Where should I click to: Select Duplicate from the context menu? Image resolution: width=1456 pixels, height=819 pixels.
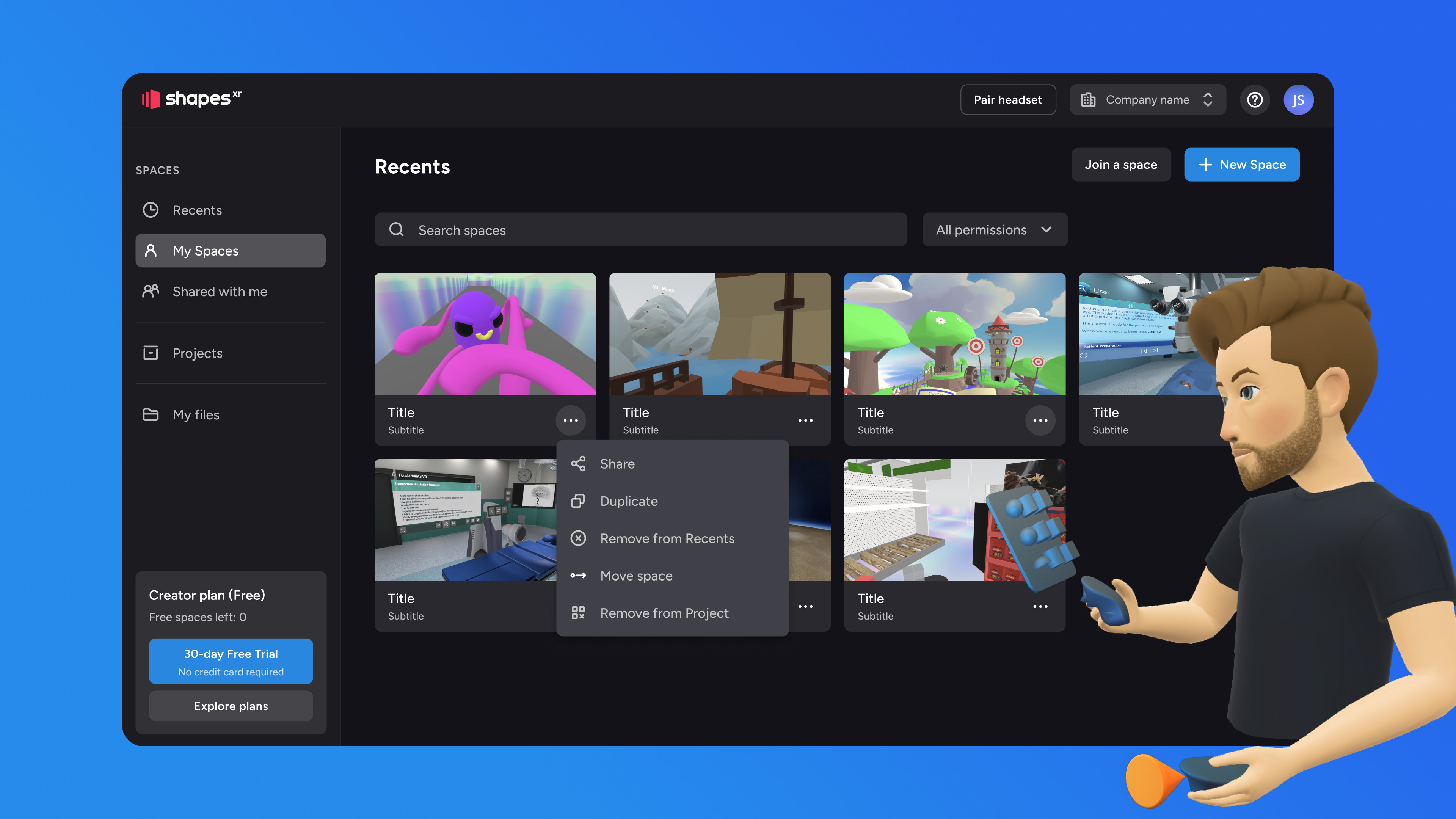[672, 501]
